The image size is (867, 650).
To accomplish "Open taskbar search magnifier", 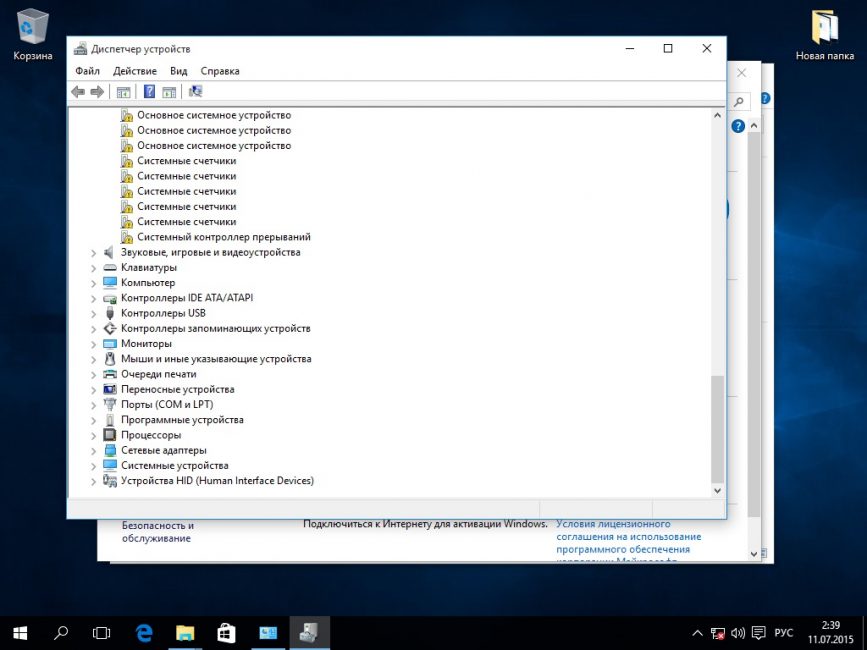I will click(x=61, y=633).
